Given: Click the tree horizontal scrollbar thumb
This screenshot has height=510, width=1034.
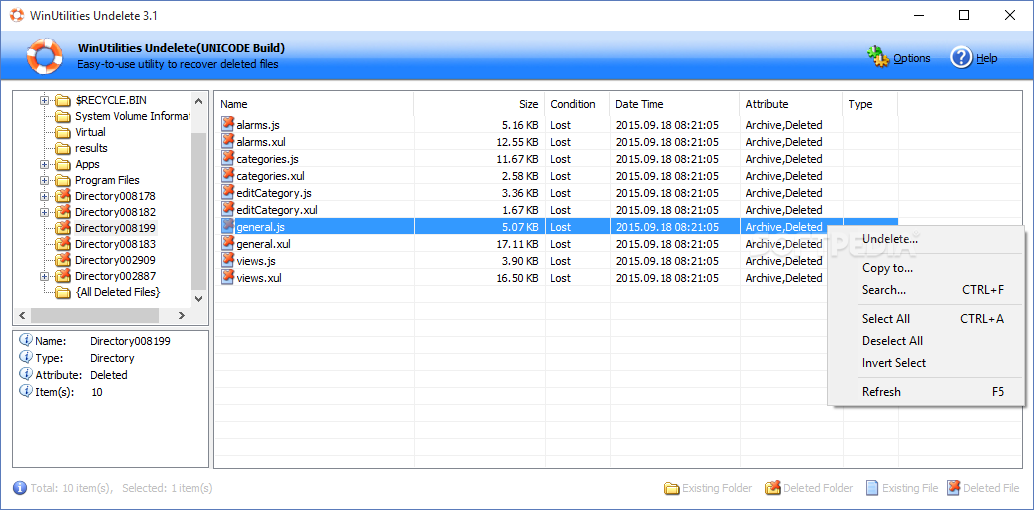Looking at the screenshot, I should pyautogui.click(x=95, y=315).
